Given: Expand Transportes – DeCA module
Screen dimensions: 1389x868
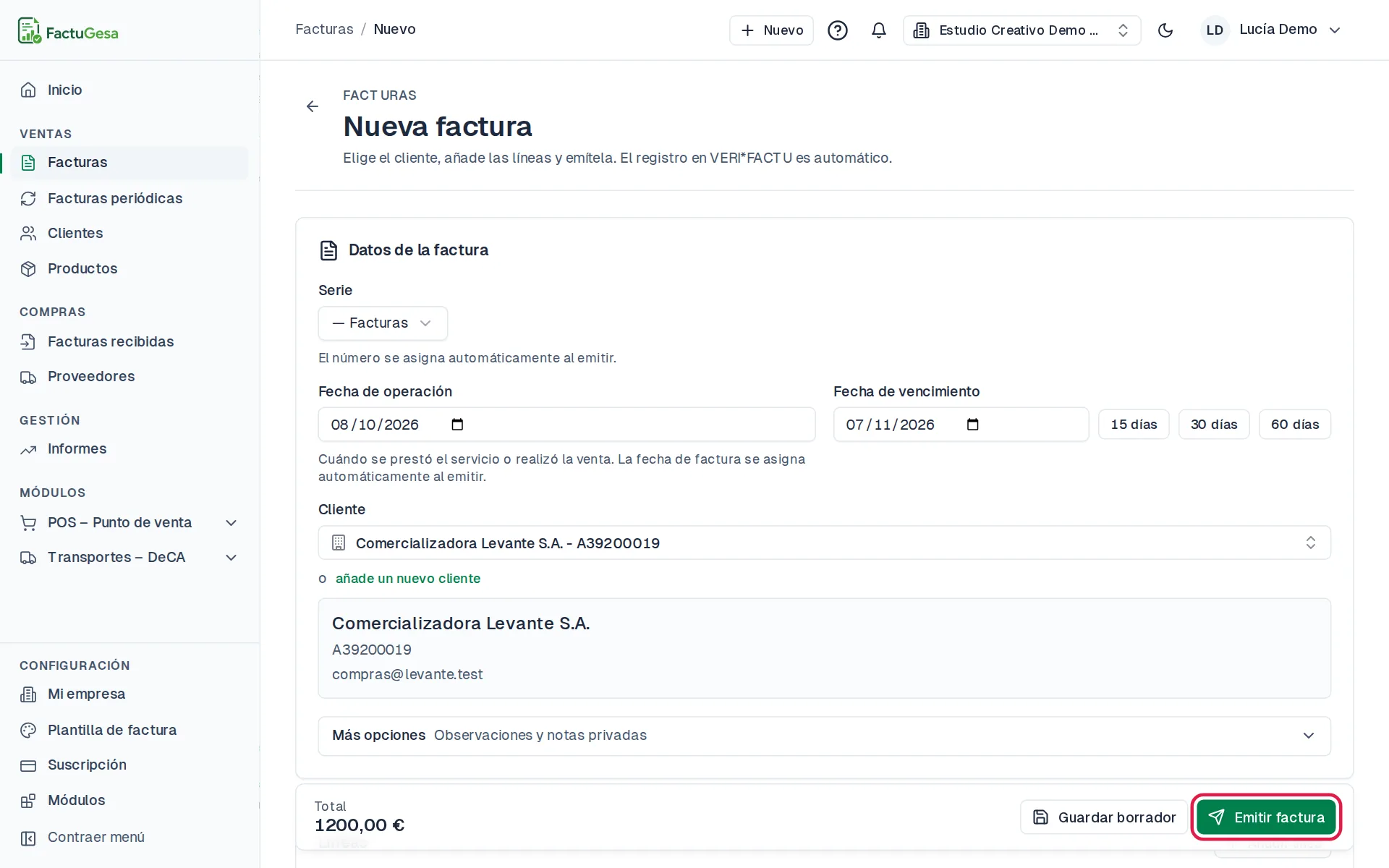Looking at the screenshot, I should (x=129, y=557).
